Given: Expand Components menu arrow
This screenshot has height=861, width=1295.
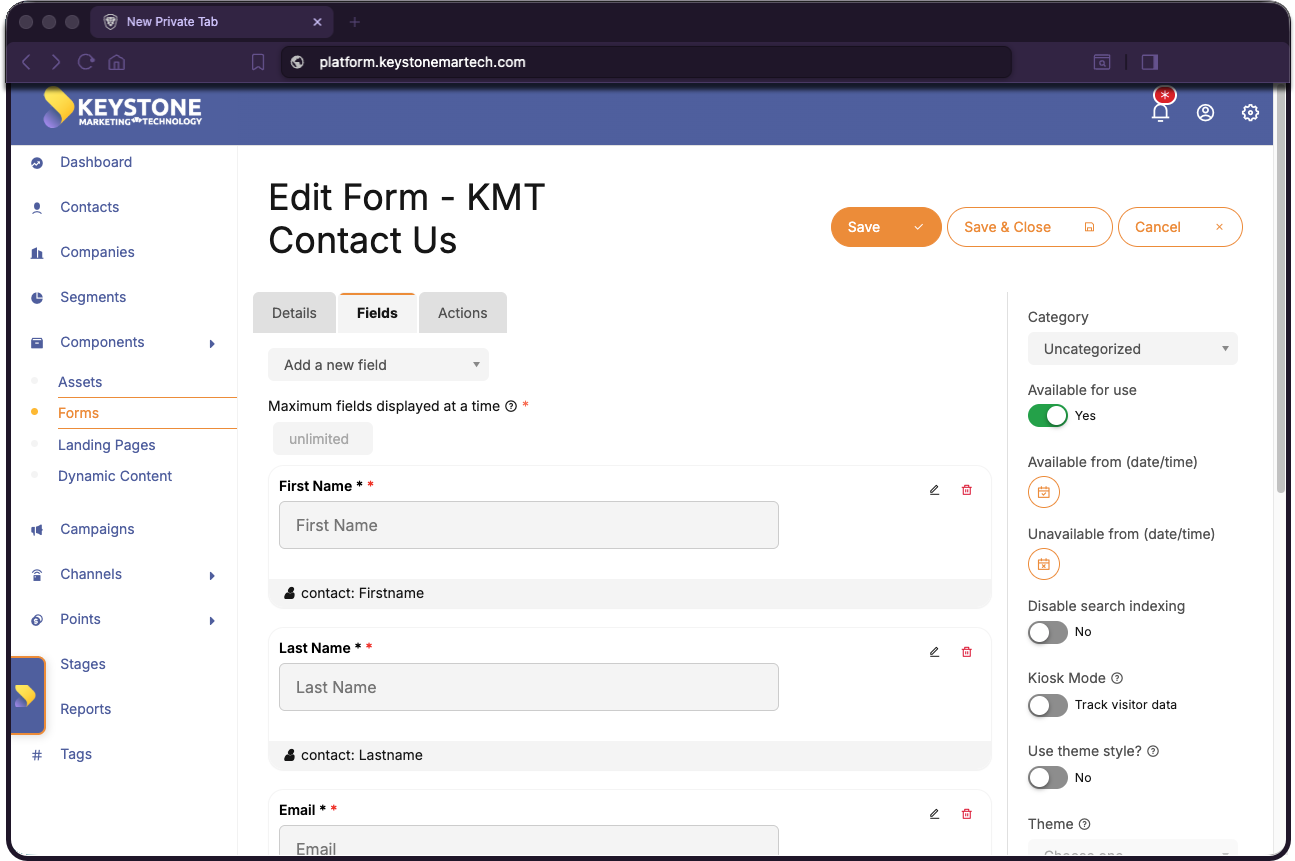Looking at the screenshot, I should [212, 344].
